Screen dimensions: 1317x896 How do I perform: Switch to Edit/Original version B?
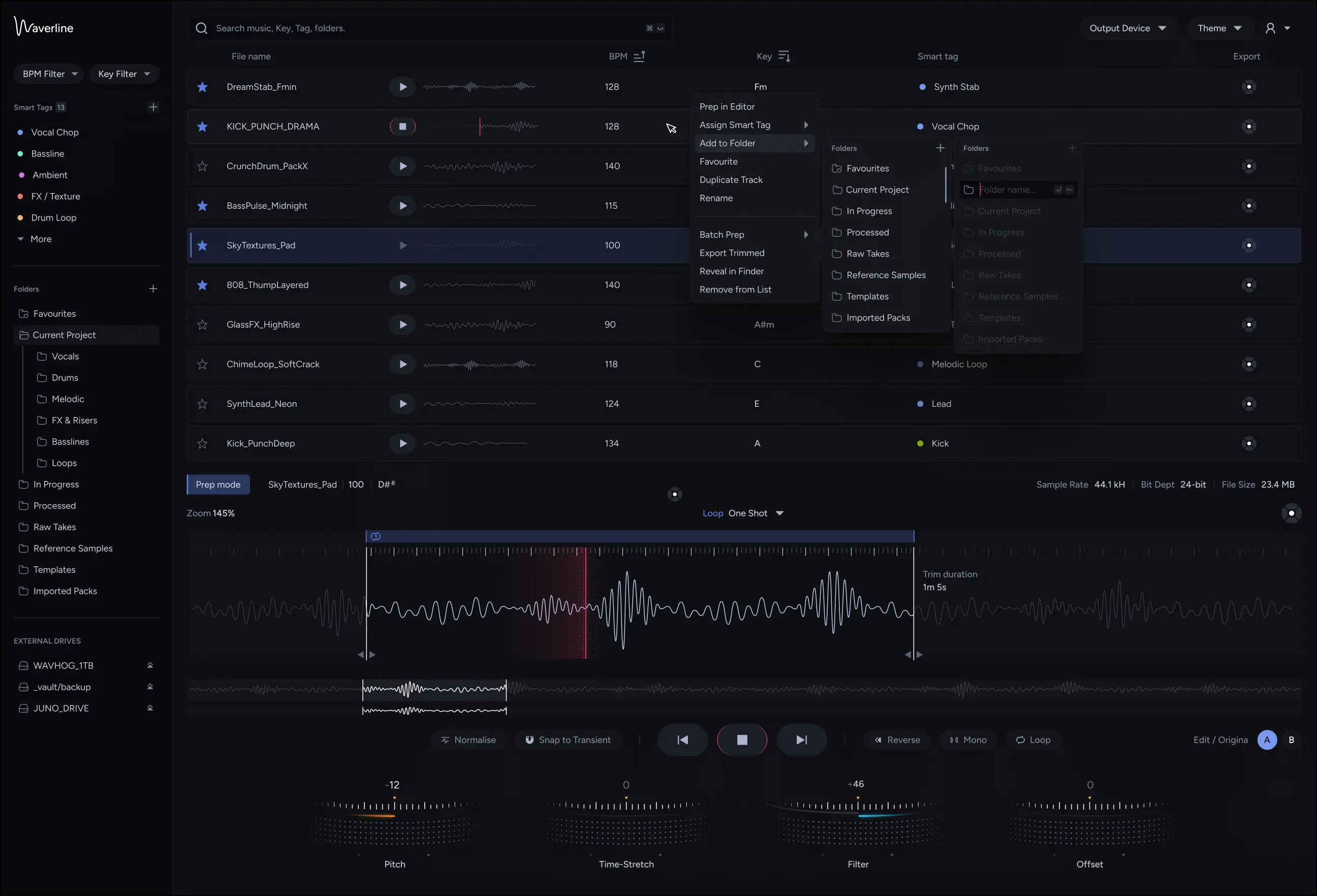[x=1293, y=740]
